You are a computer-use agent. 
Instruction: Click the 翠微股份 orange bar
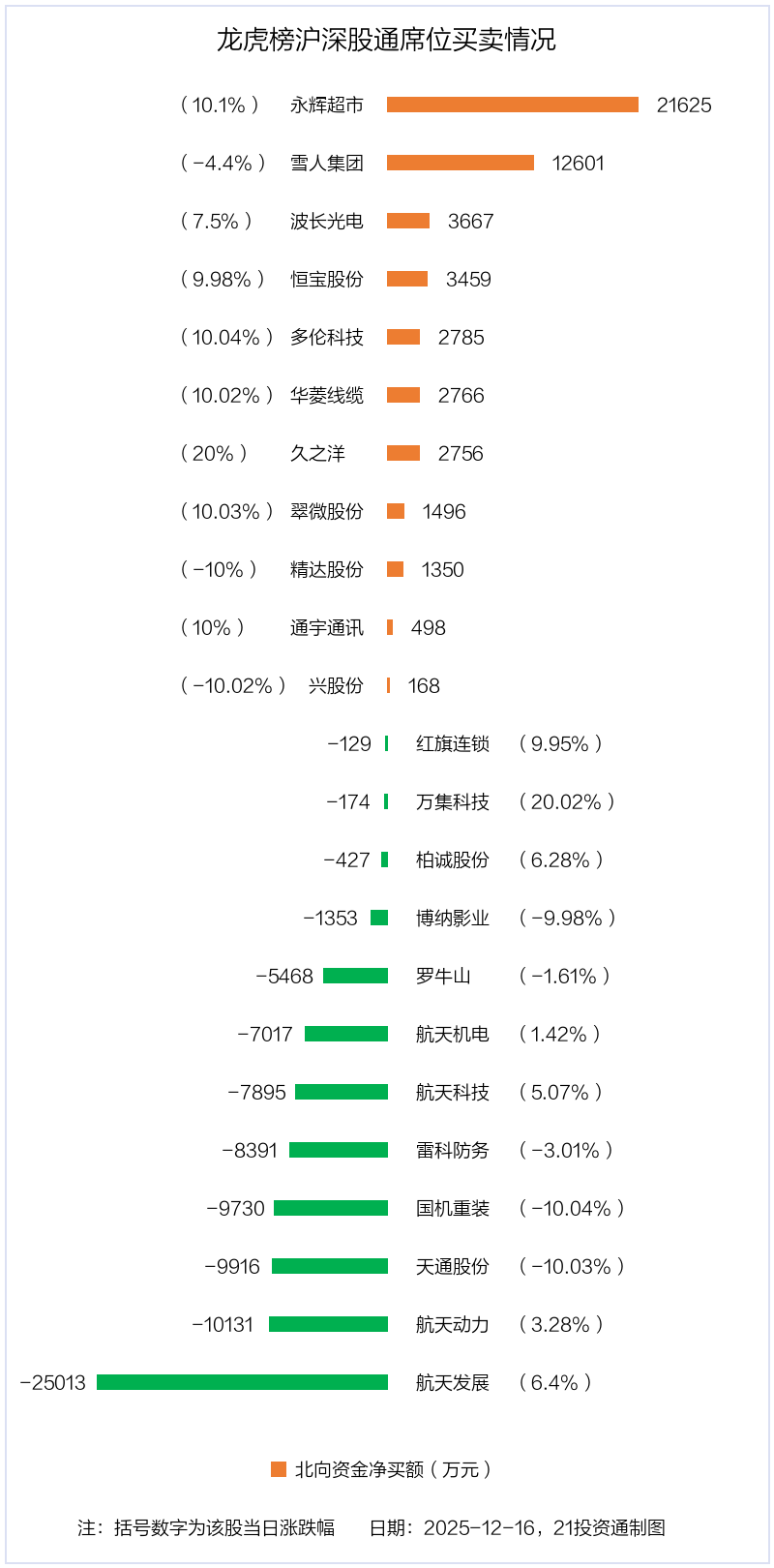click(x=396, y=511)
